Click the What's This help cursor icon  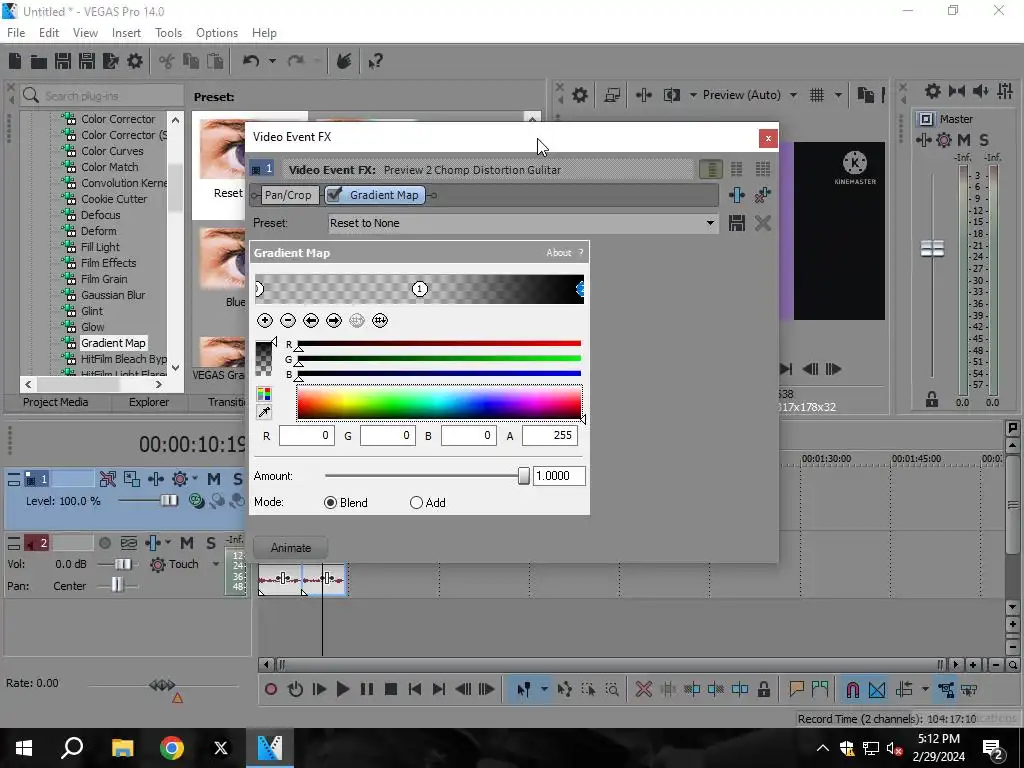tap(375, 61)
